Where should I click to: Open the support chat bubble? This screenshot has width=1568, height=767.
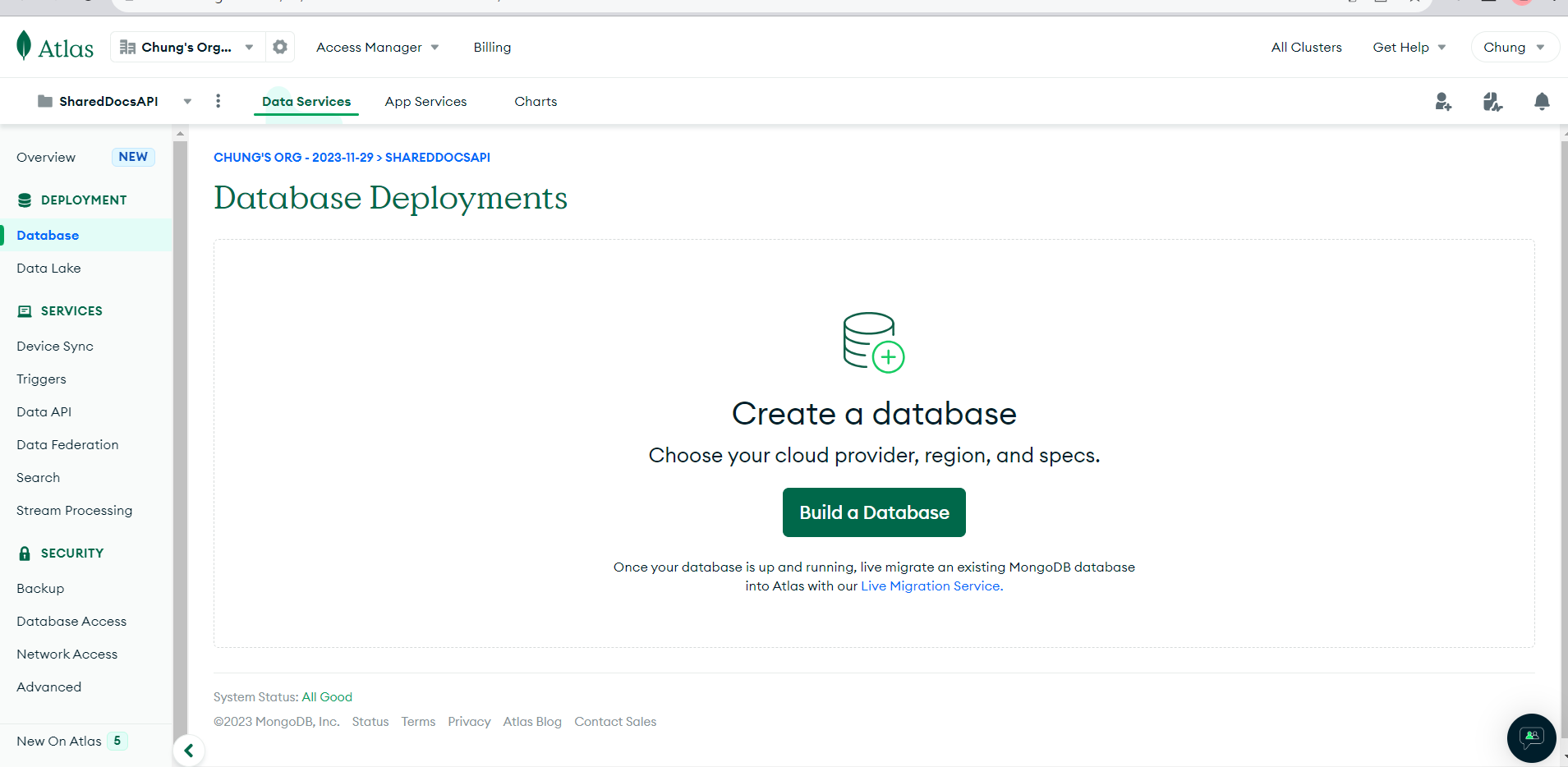click(x=1531, y=737)
